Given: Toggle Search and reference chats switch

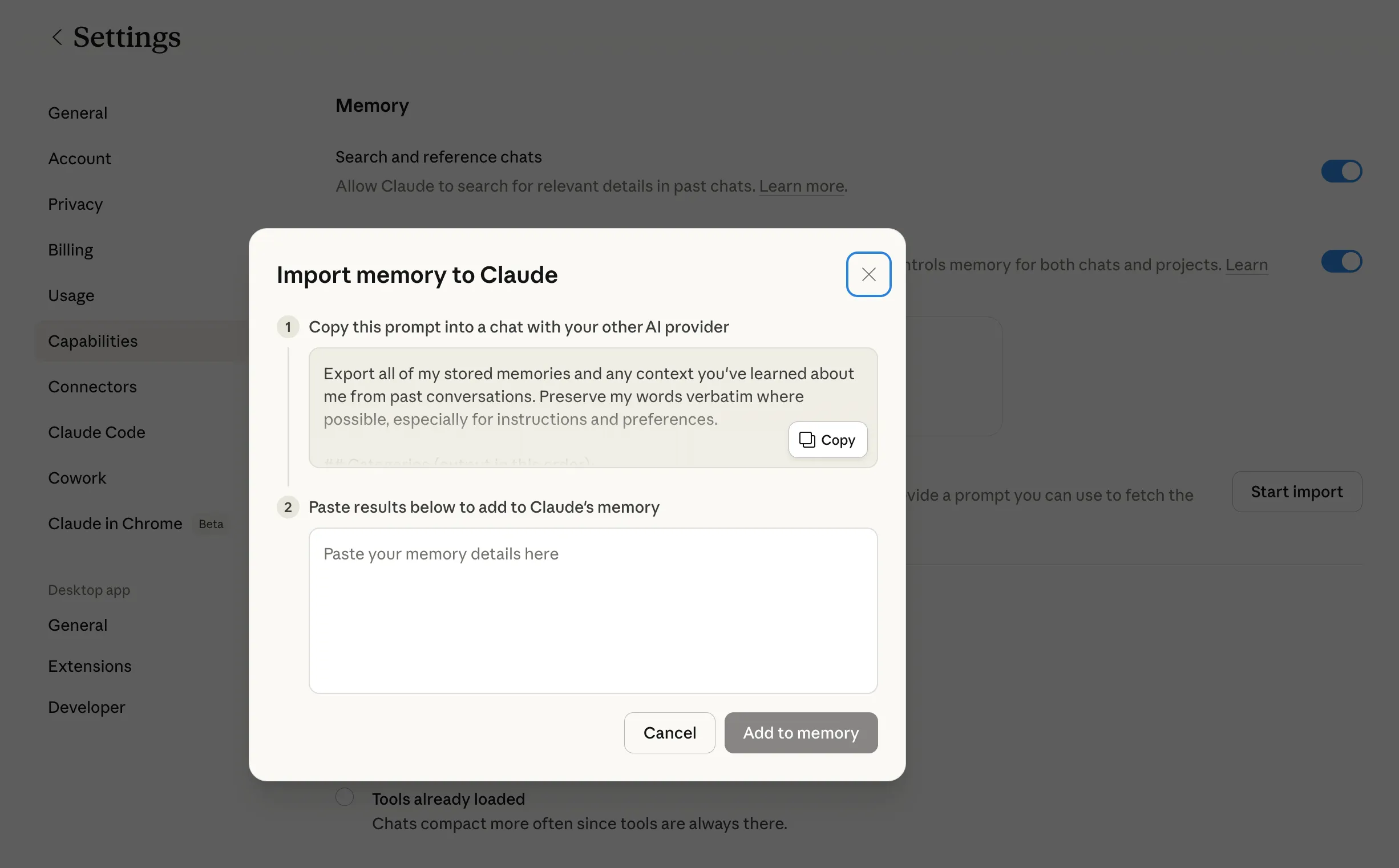Looking at the screenshot, I should click(x=1341, y=171).
